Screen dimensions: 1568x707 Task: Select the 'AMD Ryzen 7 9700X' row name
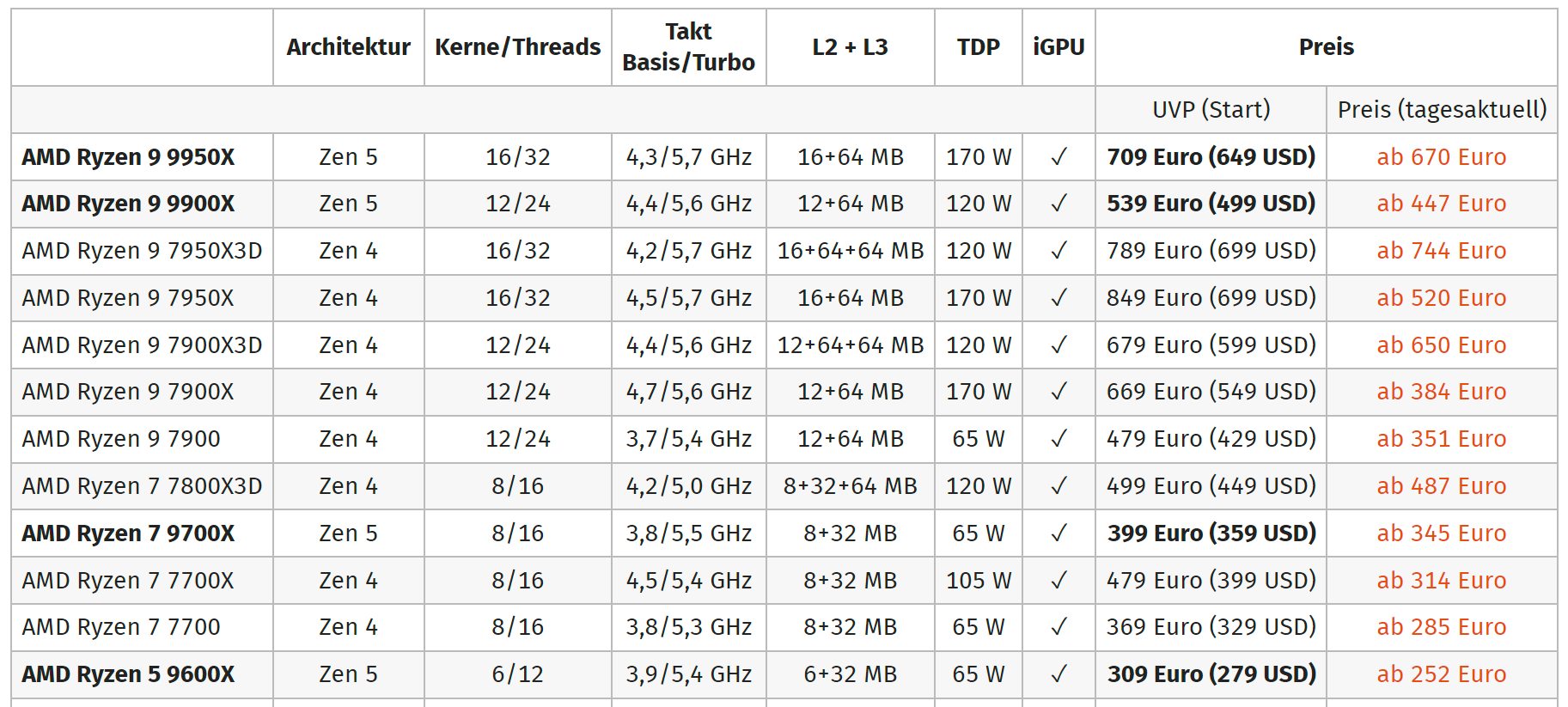[x=128, y=533]
